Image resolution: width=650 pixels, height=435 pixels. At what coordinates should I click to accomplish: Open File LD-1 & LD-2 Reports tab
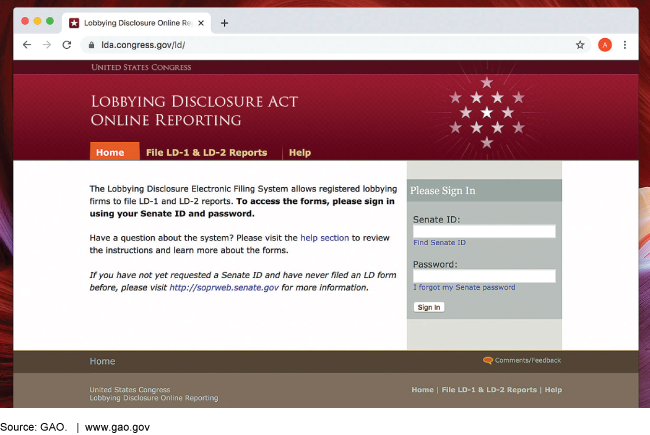click(206, 152)
